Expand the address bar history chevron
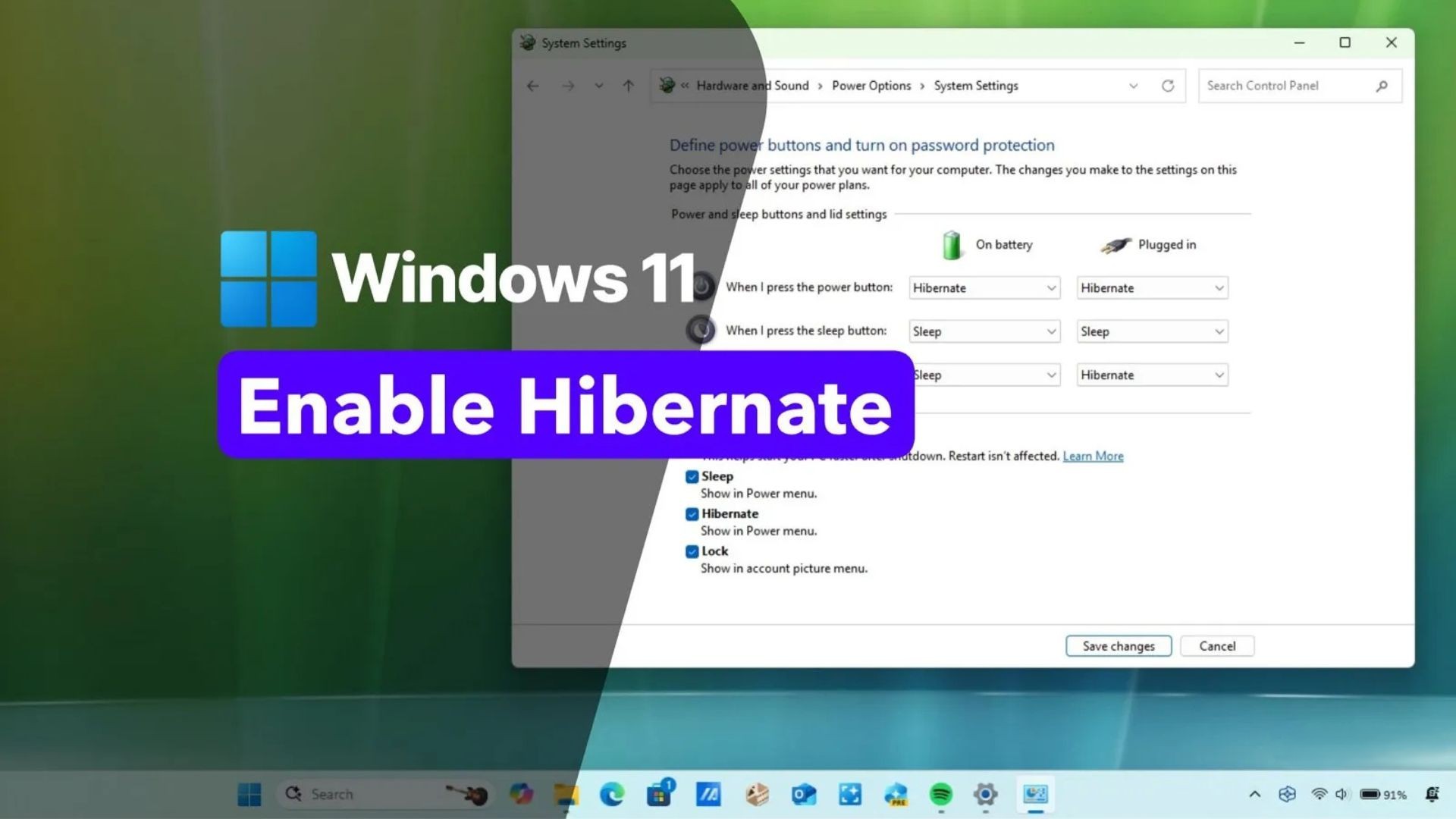 click(1133, 86)
